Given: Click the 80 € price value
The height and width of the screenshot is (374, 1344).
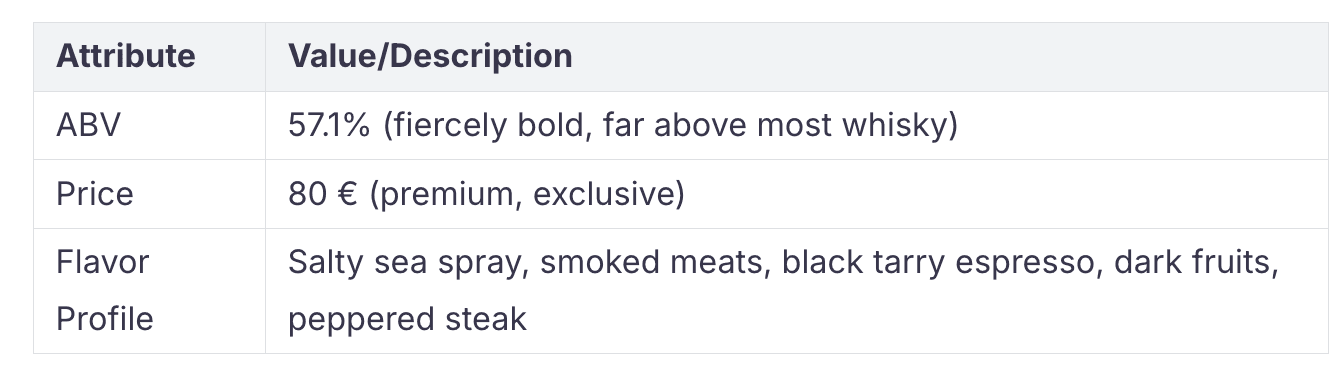Looking at the screenshot, I should [323, 193].
